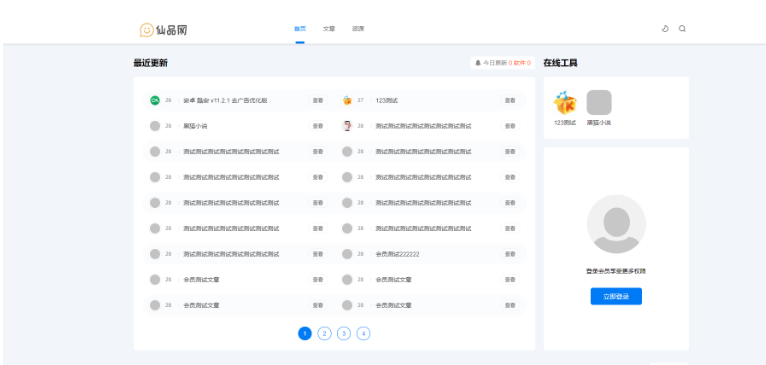
Task: Click 查看 for the 酷安 v11.2.1 row
Action: pos(318,100)
